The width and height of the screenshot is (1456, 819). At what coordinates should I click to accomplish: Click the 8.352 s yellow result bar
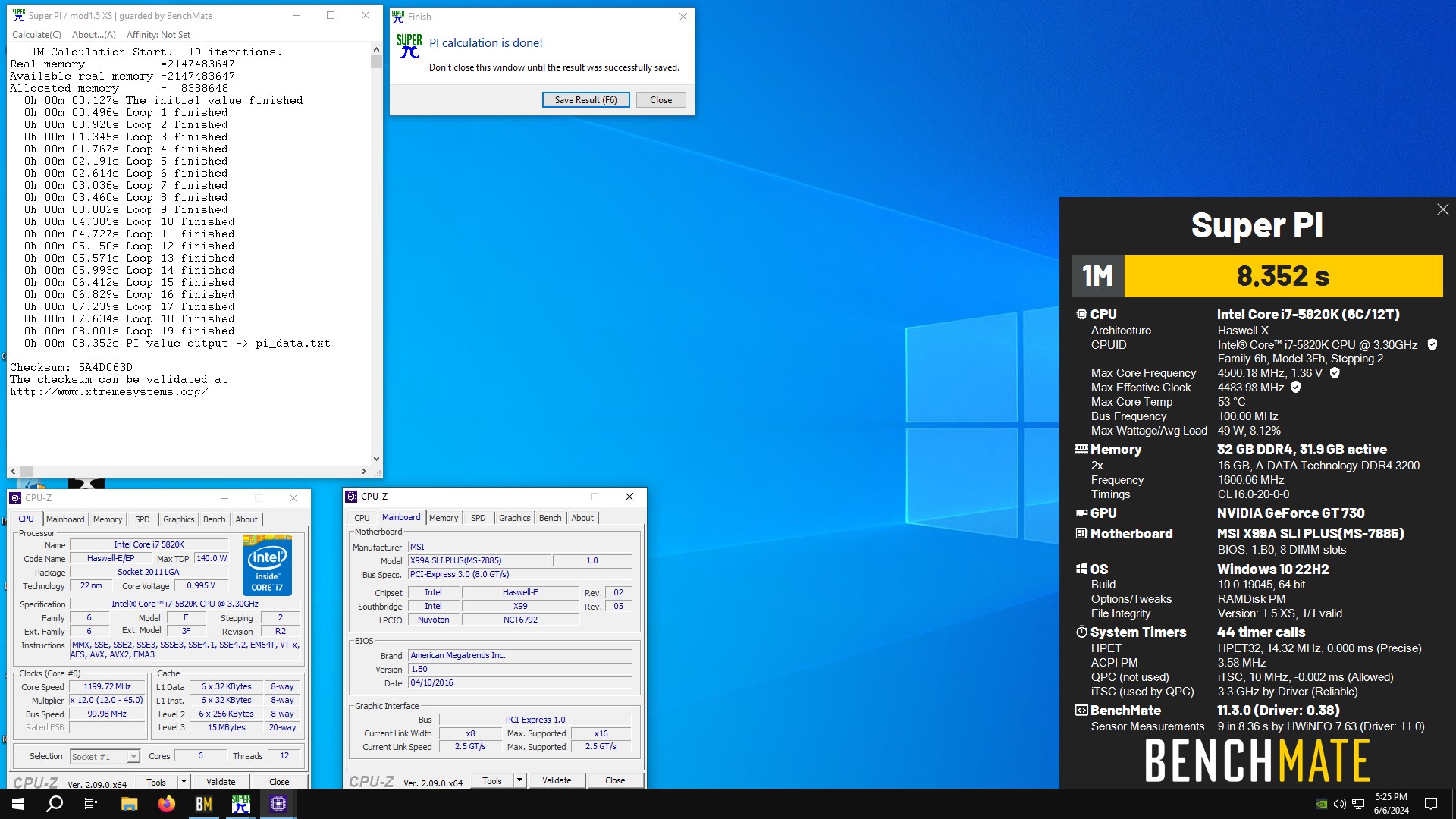pos(1283,276)
